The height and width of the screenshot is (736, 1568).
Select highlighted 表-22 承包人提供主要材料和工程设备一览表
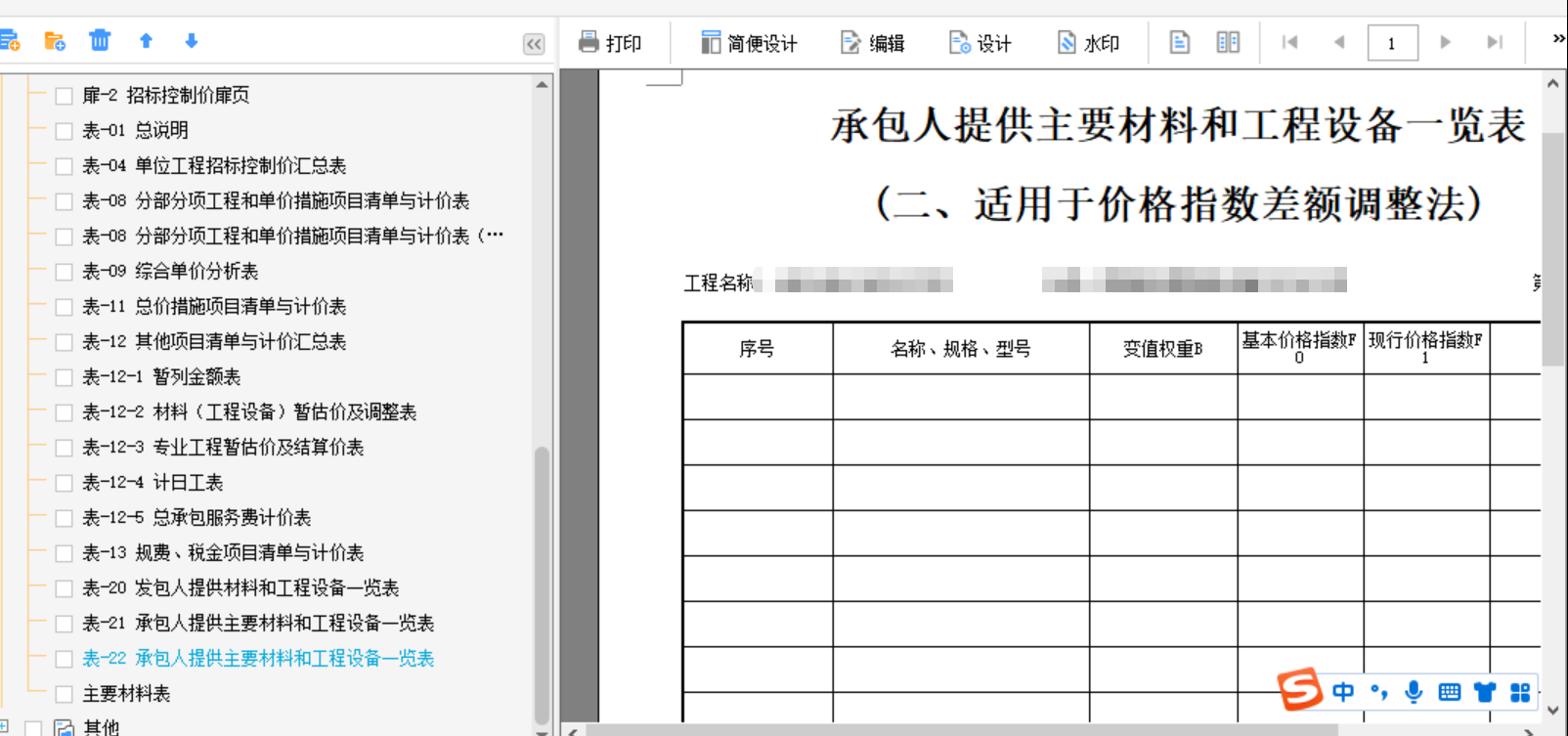(258, 658)
